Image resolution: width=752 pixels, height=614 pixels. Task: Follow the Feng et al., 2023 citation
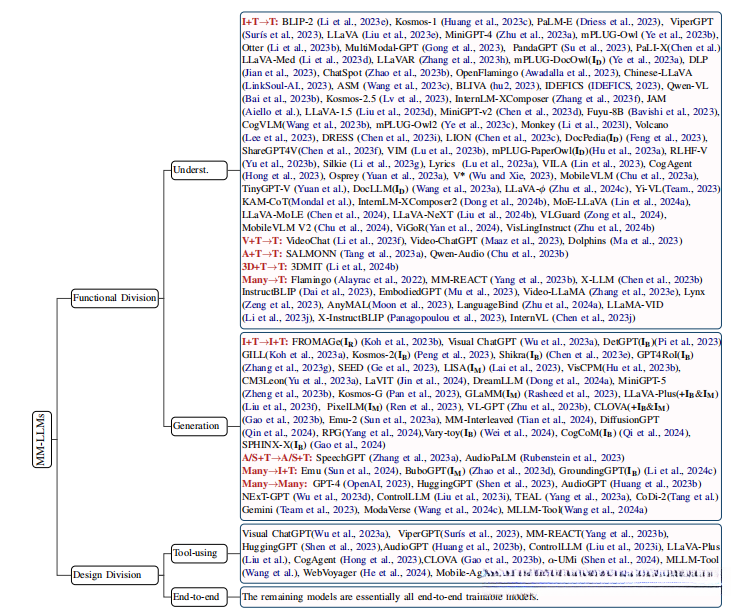tap(666, 138)
